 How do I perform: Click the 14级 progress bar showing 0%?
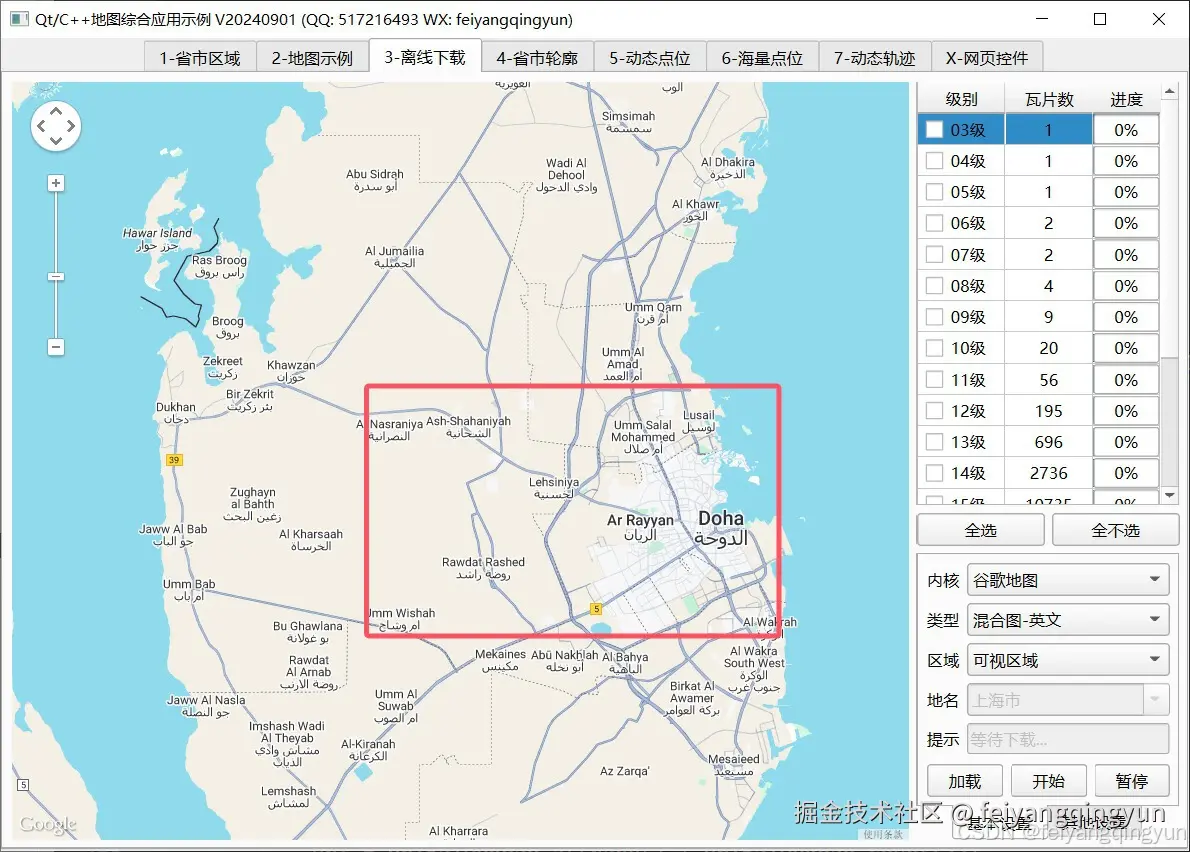(x=1126, y=473)
